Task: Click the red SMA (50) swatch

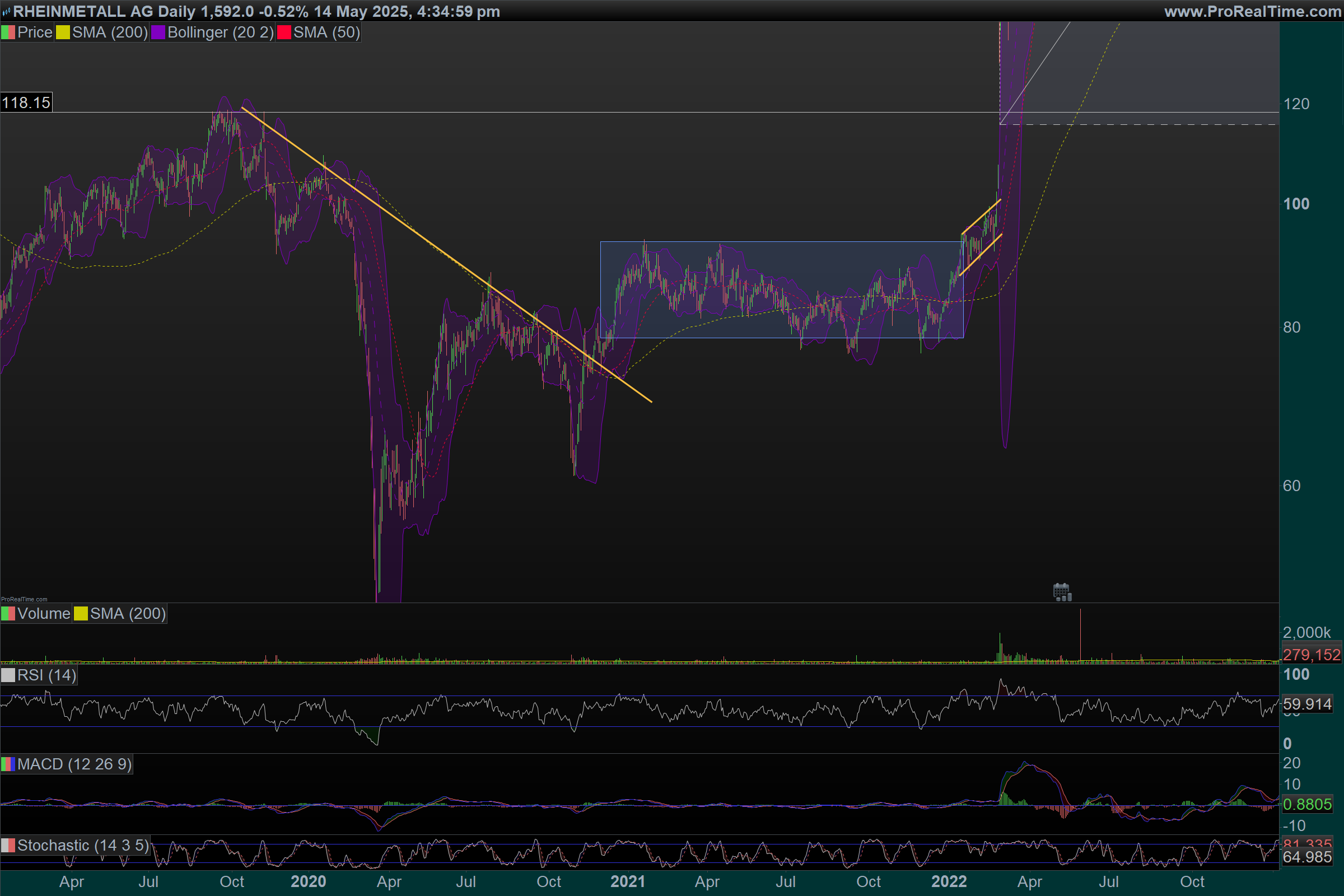Action: pyautogui.click(x=284, y=32)
